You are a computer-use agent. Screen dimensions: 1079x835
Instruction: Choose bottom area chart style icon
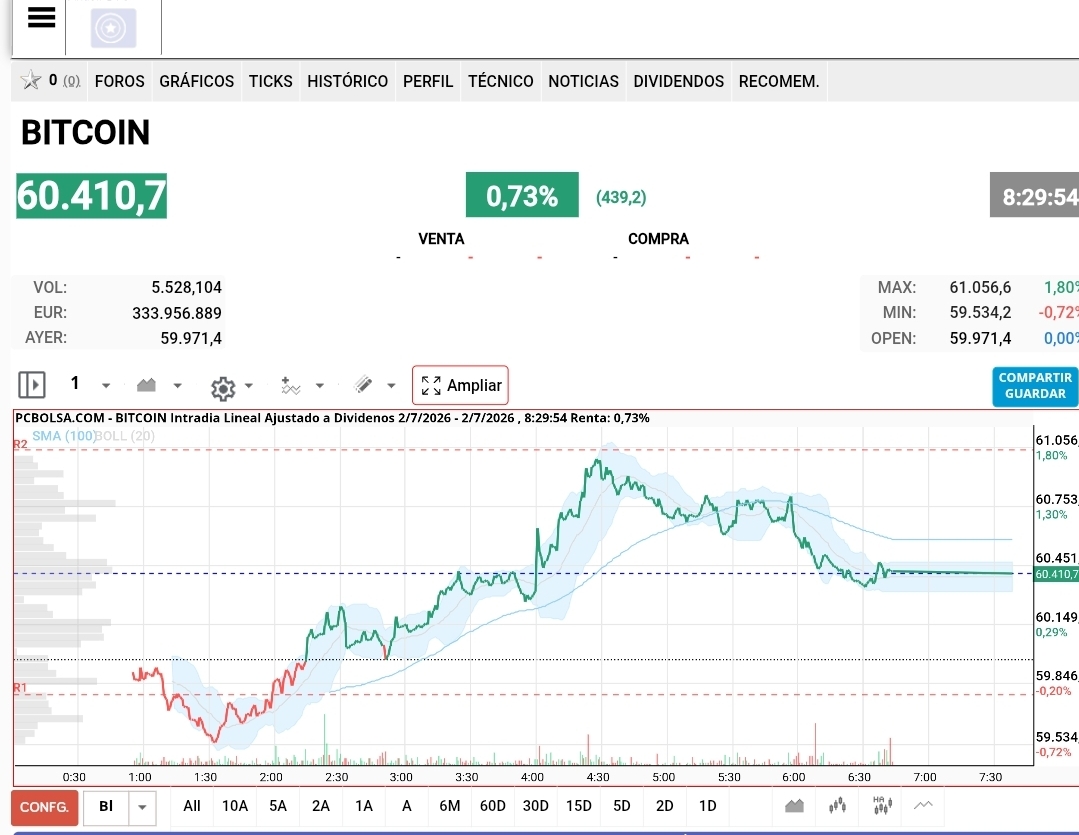[x=794, y=805]
